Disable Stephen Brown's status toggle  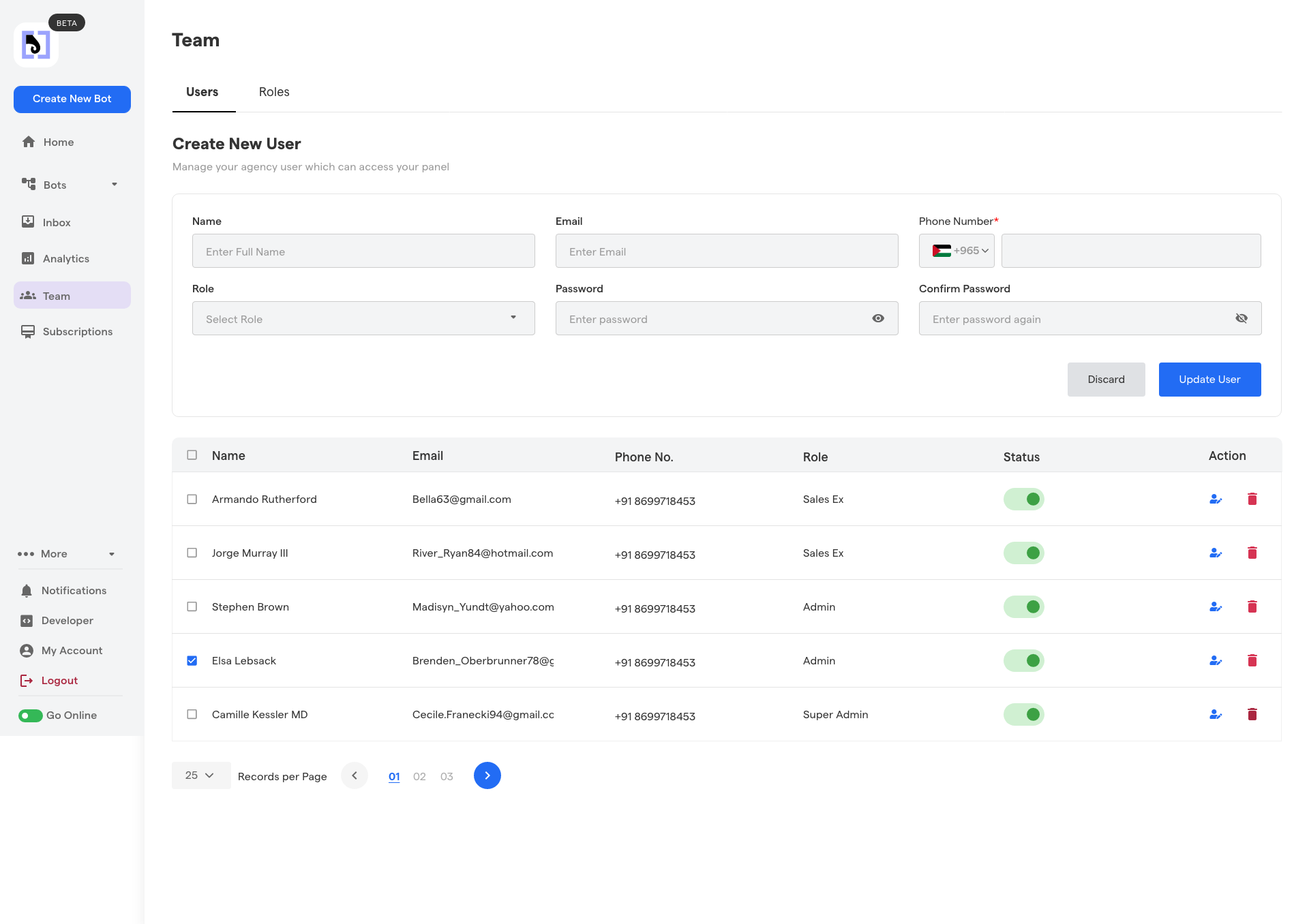[x=1024, y=607]
